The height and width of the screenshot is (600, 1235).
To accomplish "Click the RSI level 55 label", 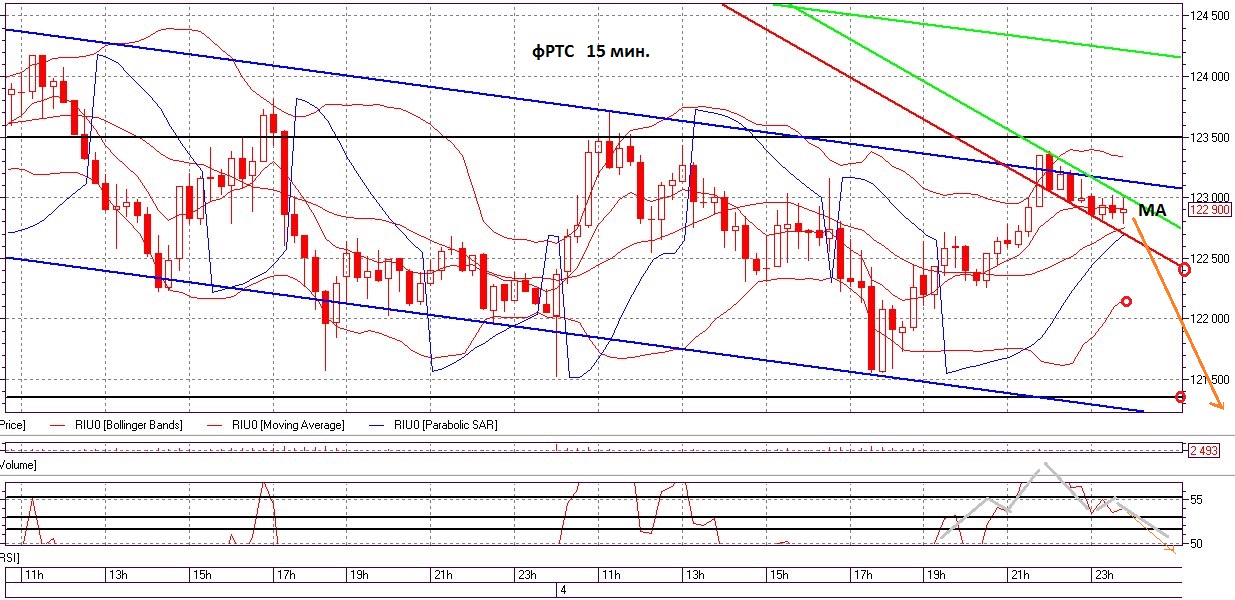I will coord(1197,499).
